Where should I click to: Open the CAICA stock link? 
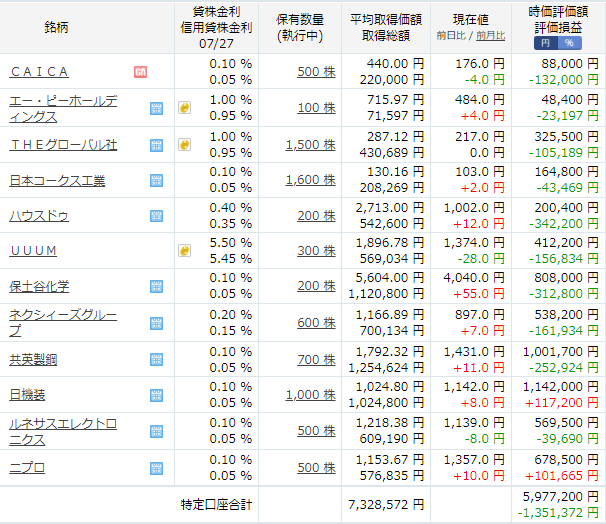[x=39, y=72]
